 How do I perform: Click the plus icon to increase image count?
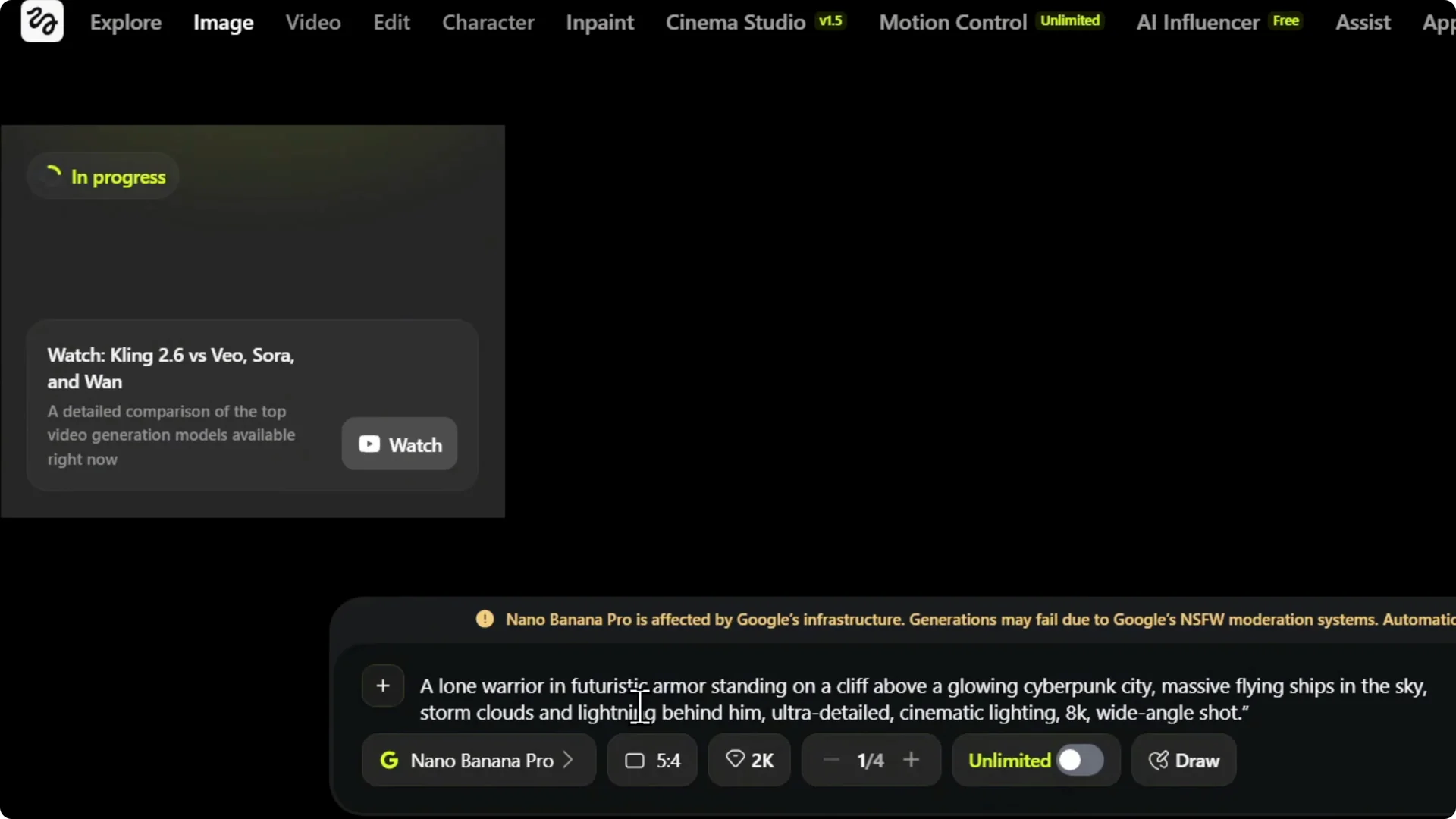point(912,761)
